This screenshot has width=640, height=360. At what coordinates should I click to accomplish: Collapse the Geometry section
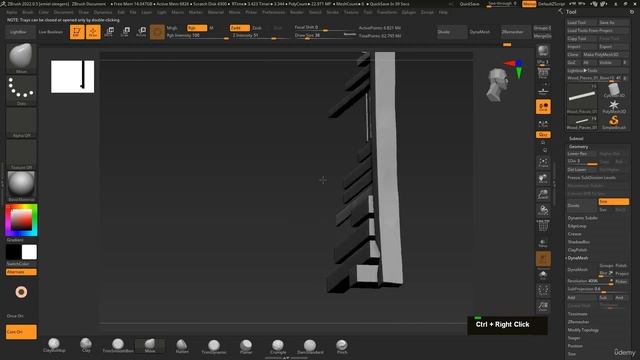578,147
